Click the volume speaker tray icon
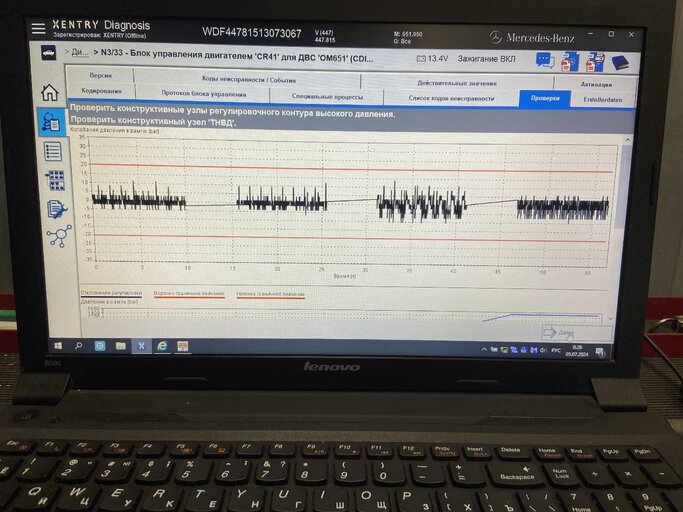683x512 pixels. 543,350
